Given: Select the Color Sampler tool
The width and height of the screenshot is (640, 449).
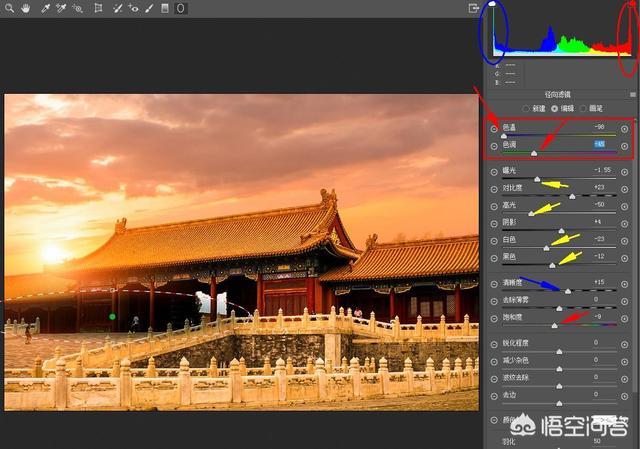Looking at the screenshot, I should click(x=61, y=8).
